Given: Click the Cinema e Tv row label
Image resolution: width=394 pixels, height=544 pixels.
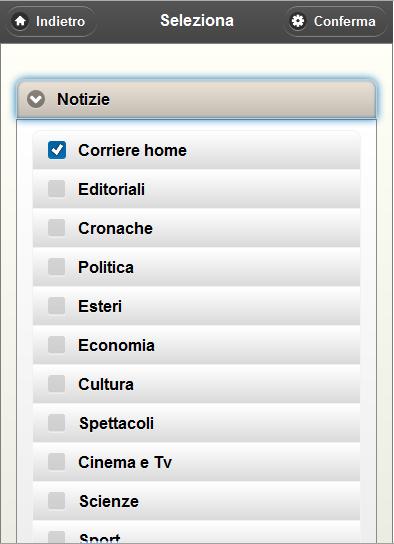Looking at the screenshot, I should click(125, 462).
